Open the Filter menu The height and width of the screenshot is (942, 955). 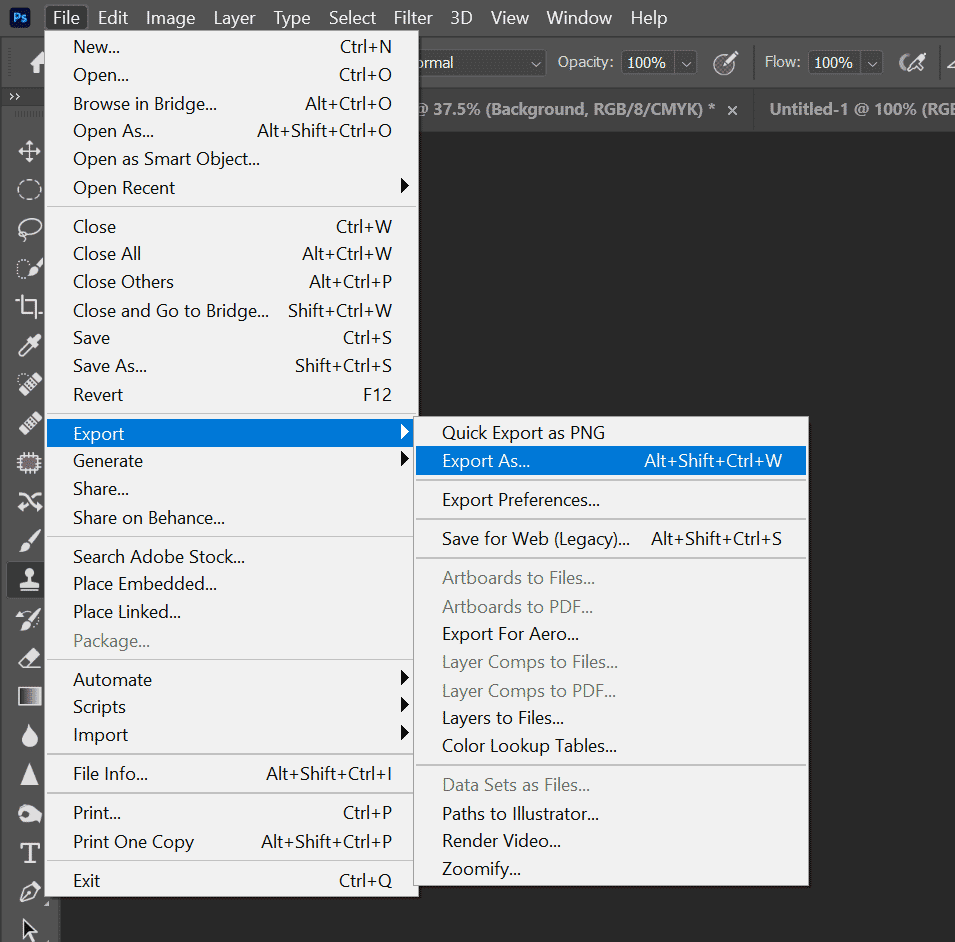[413, 17]
